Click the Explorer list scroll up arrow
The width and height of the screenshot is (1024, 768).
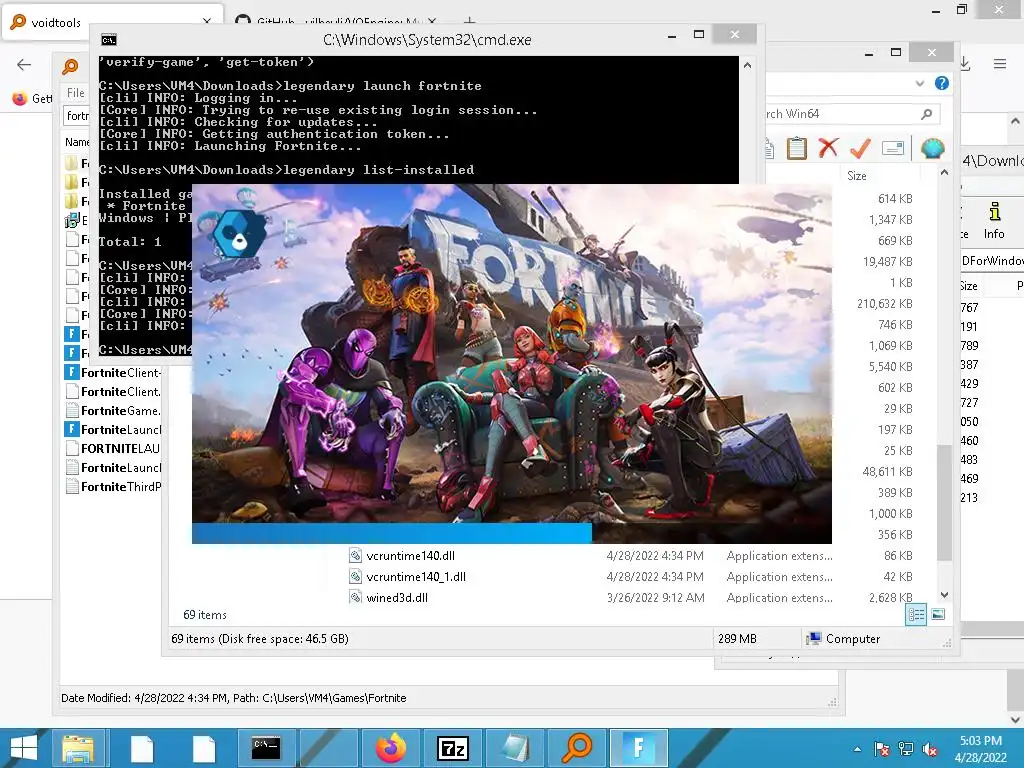click(x=944, y=173)
